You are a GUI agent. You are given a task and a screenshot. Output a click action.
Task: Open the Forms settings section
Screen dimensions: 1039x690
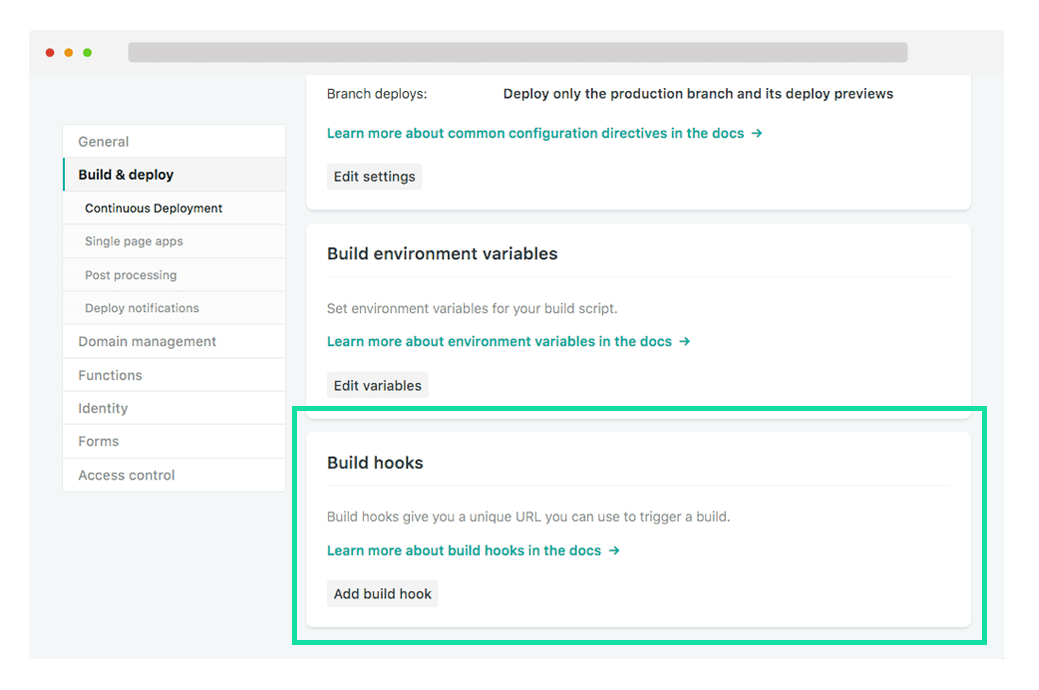97,441
